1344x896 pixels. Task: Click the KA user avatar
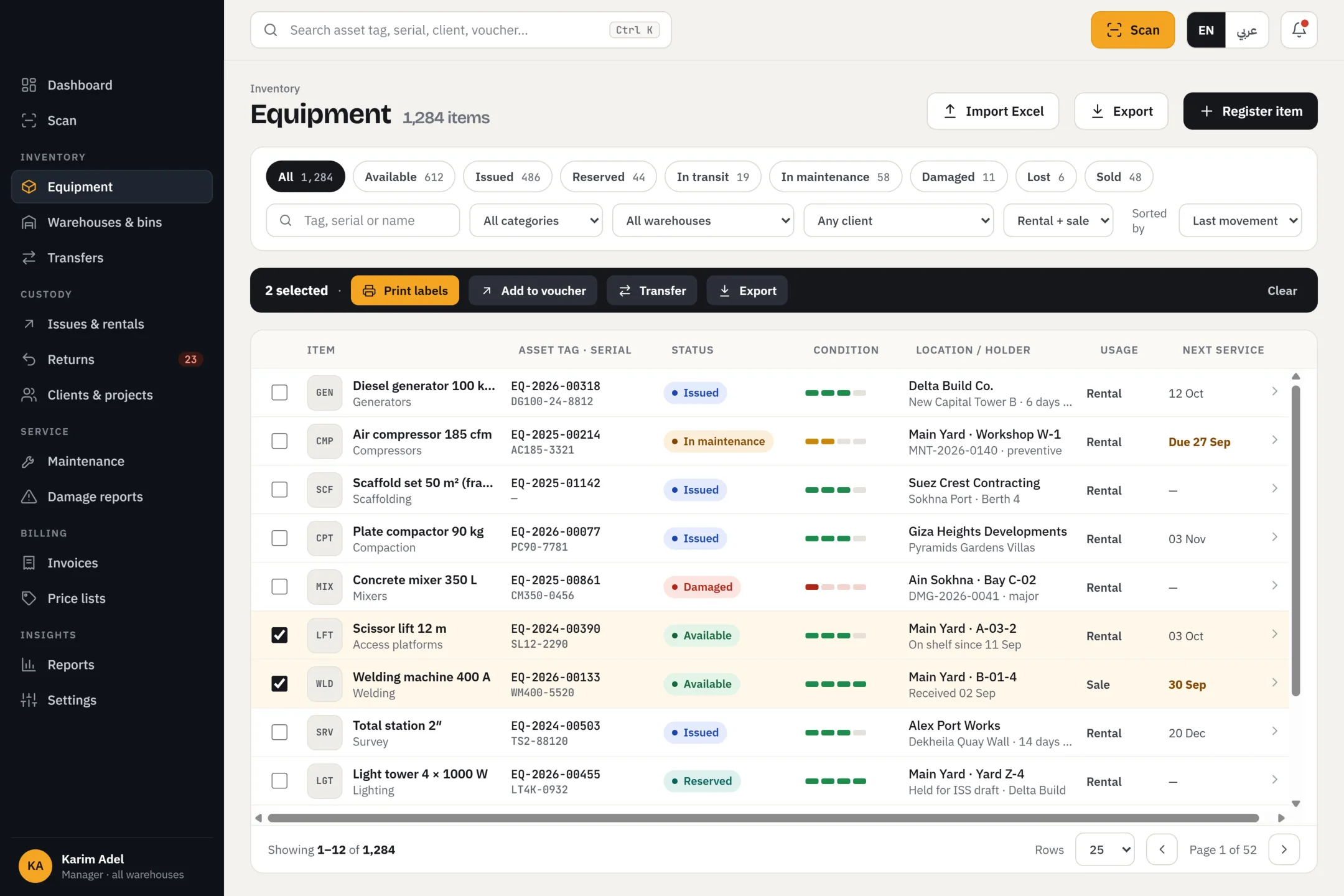[35, 866]
